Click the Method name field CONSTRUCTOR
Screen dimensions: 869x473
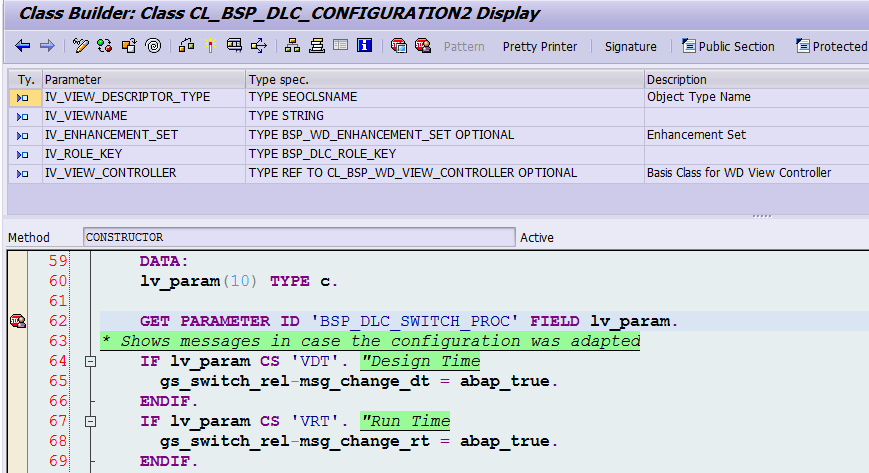[299, 237]
